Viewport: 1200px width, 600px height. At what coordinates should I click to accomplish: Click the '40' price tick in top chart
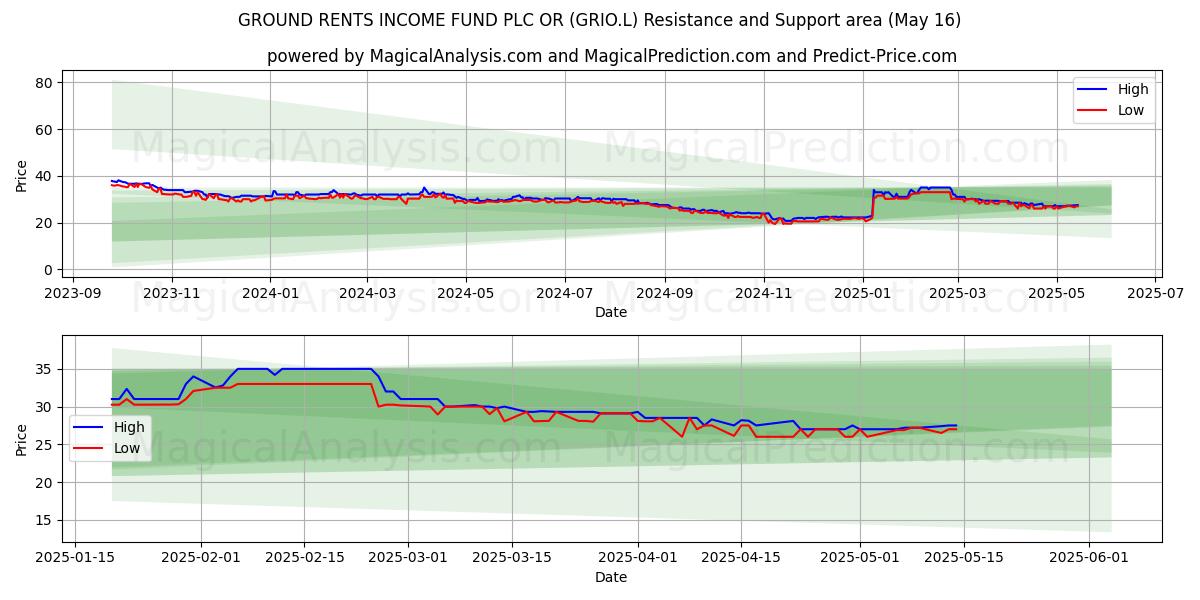click(x=45, y=177)
